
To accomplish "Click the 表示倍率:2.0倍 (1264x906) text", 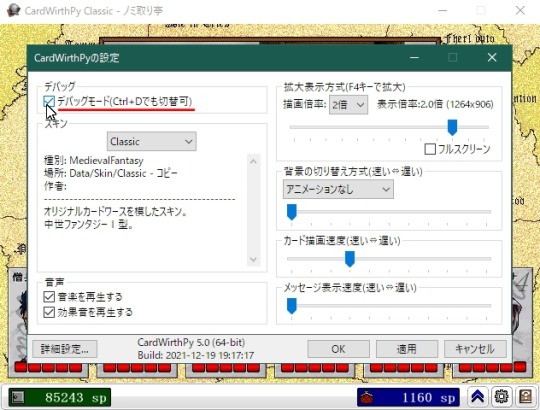I will click(x=435, y=104).
